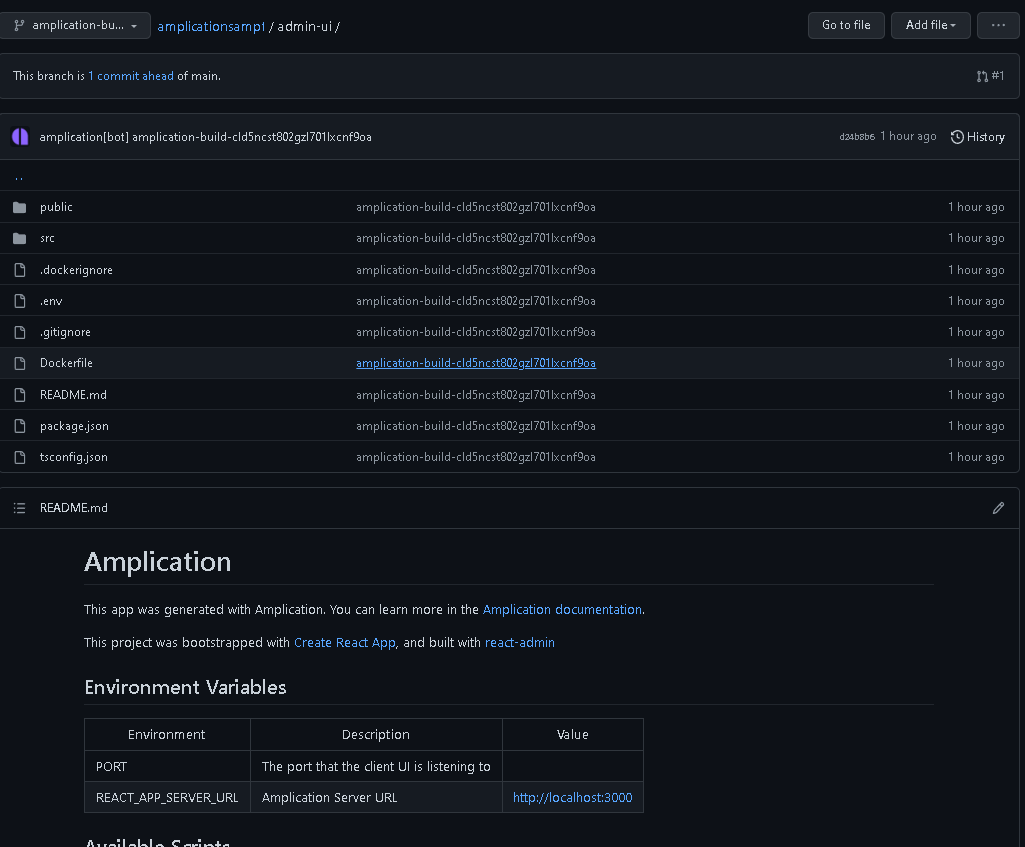The width and height of the screenshot is (1025, 847).
Task: Open commit hash d24b8b6
Action: (x=856, y=137)
